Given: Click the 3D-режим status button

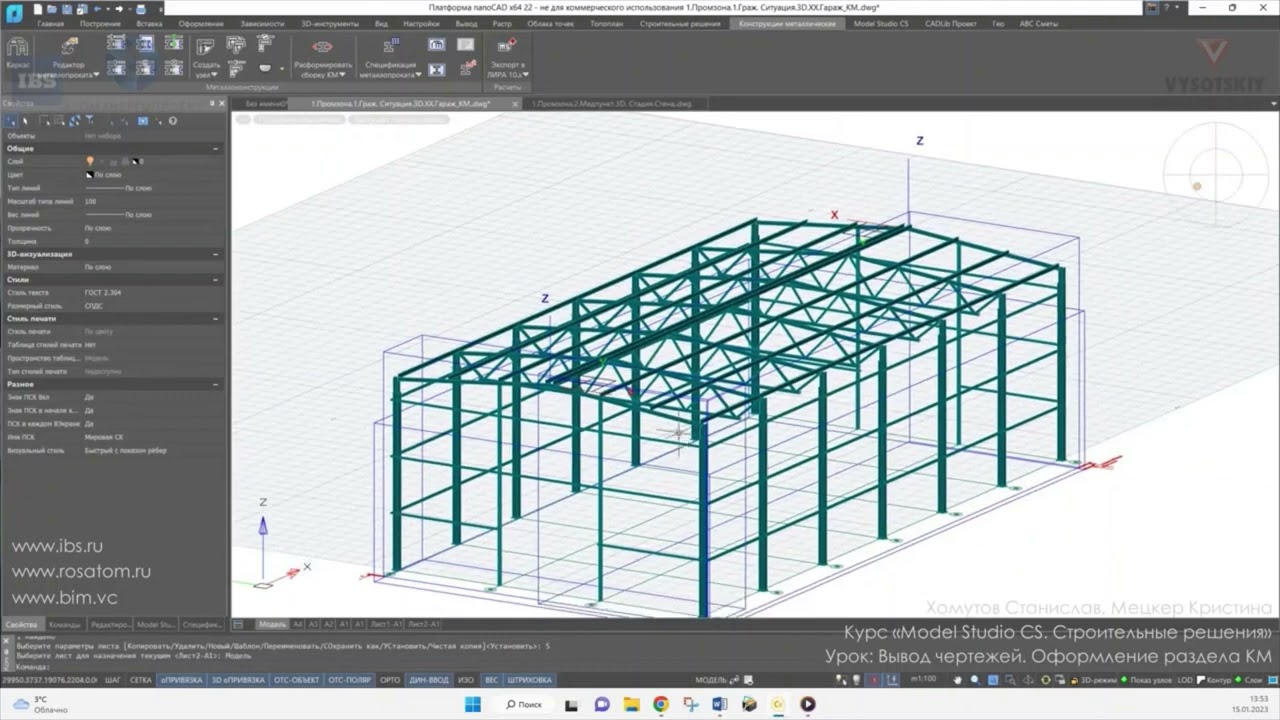Looking at the screenshot, I should point(1093,680).
